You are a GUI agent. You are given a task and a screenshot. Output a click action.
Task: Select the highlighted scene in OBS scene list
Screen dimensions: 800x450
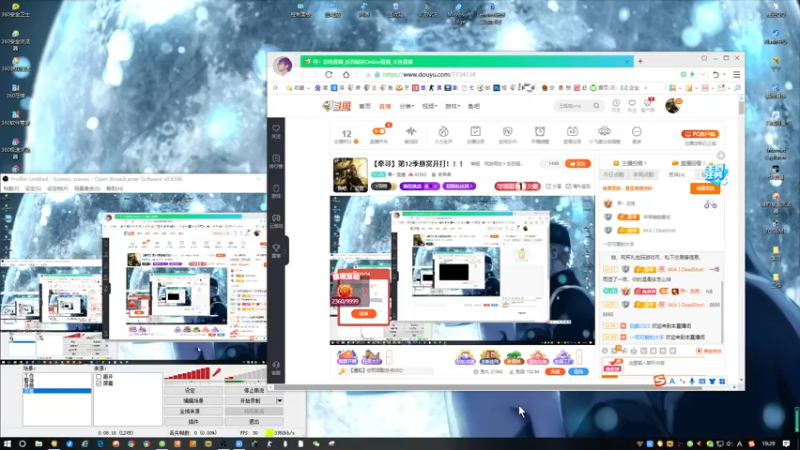[x=57, y=391]
